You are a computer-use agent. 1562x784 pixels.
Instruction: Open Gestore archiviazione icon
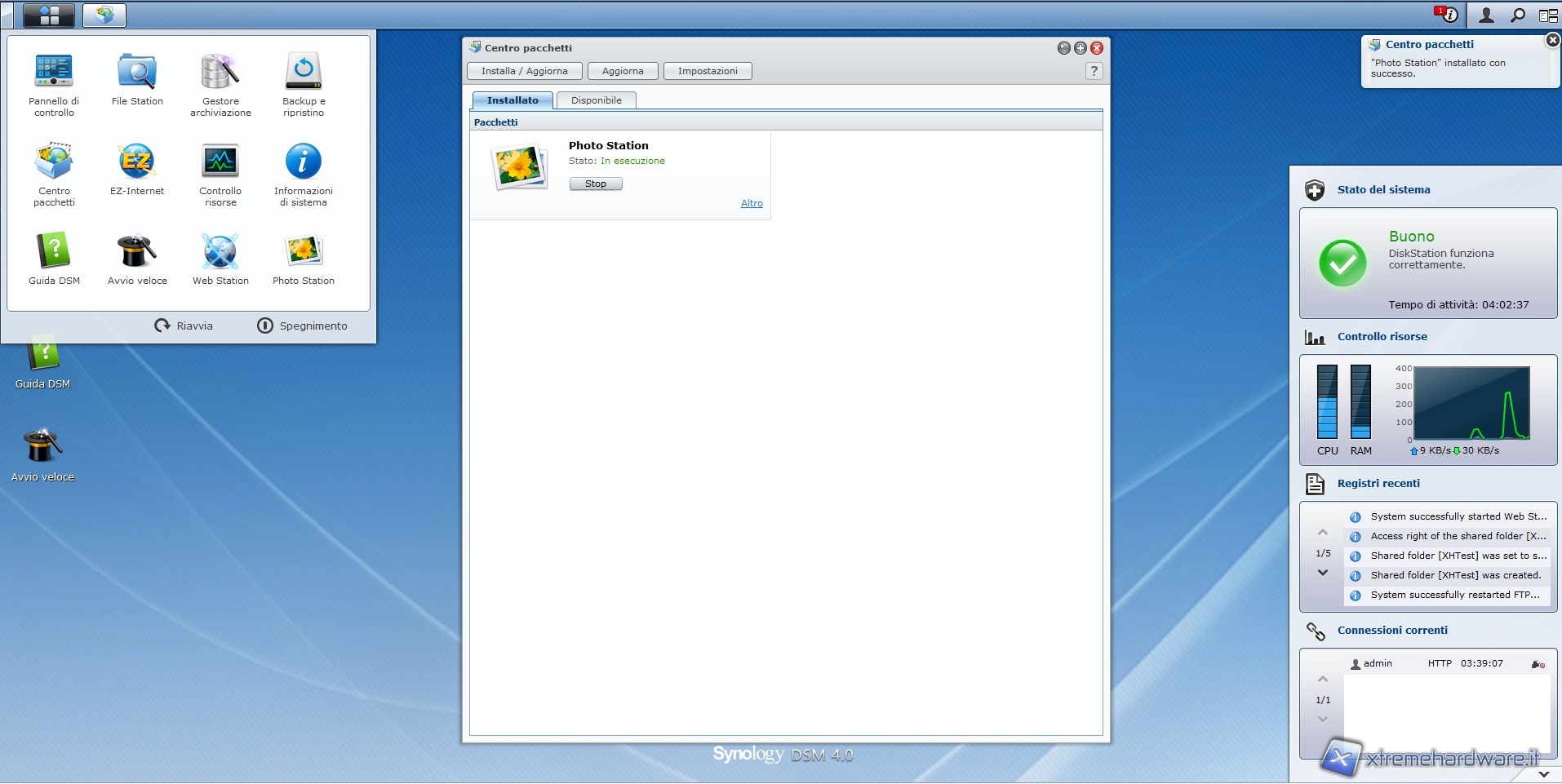[220, 73]
